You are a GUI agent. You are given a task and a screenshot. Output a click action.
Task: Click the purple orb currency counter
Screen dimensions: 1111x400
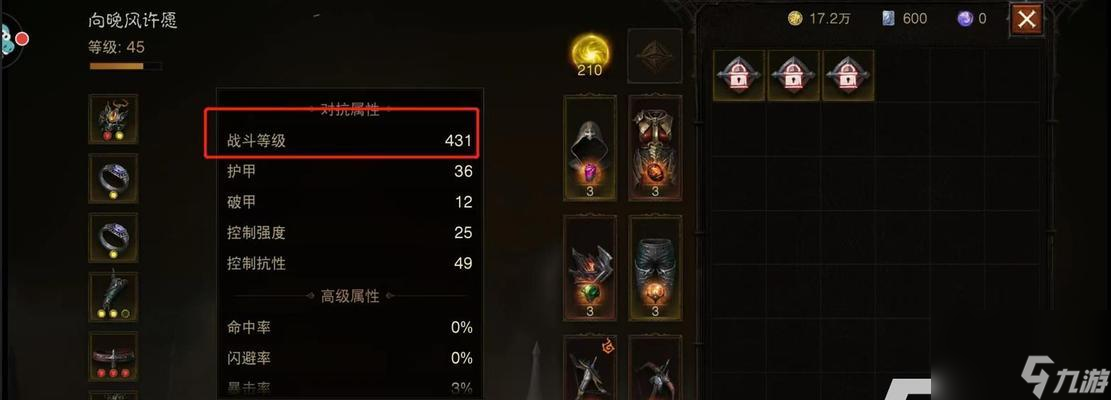click(x=972, y=18)
